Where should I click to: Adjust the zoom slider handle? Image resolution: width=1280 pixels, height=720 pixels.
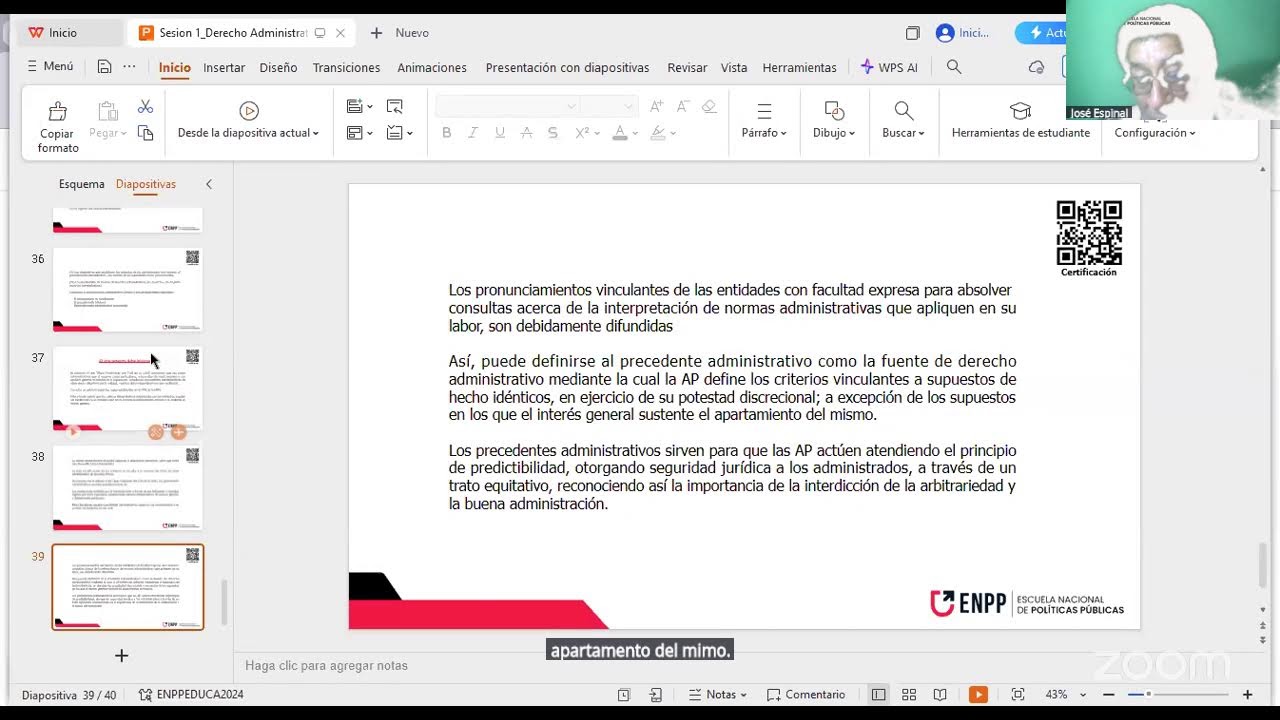click(x=1149, y=695)
